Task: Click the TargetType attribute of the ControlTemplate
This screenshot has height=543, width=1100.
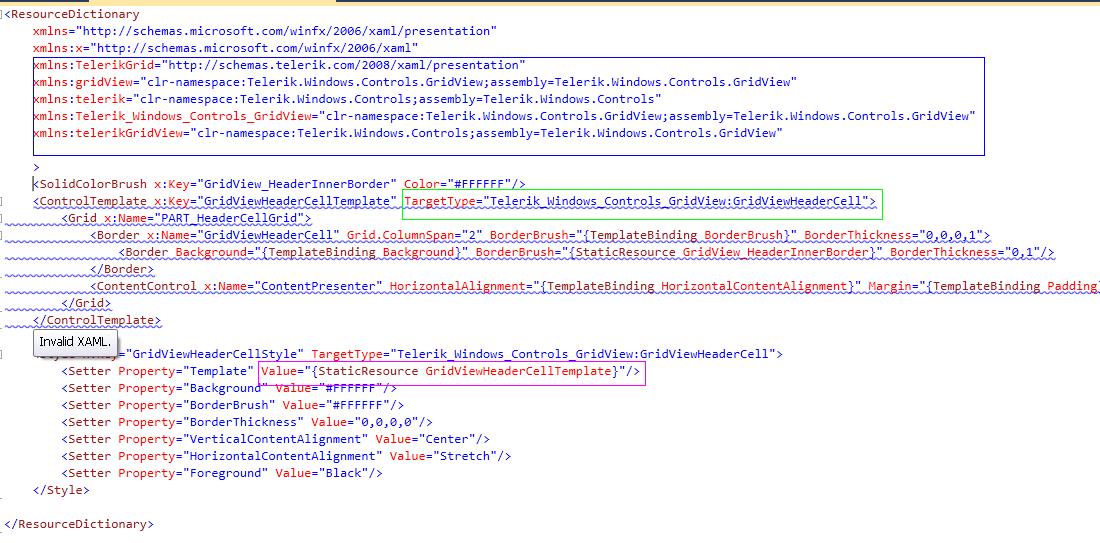Action: pos(637,201)
